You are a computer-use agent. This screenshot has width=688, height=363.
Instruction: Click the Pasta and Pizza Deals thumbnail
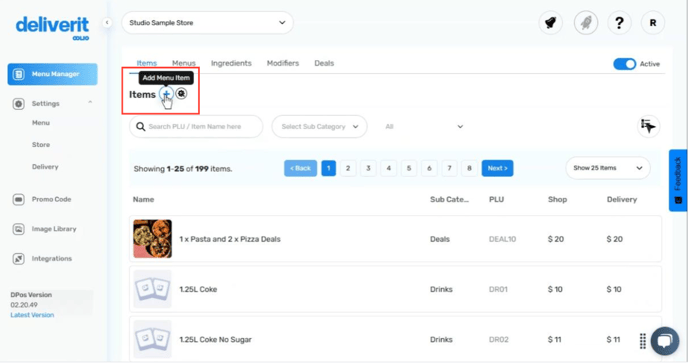coord(153,239)
